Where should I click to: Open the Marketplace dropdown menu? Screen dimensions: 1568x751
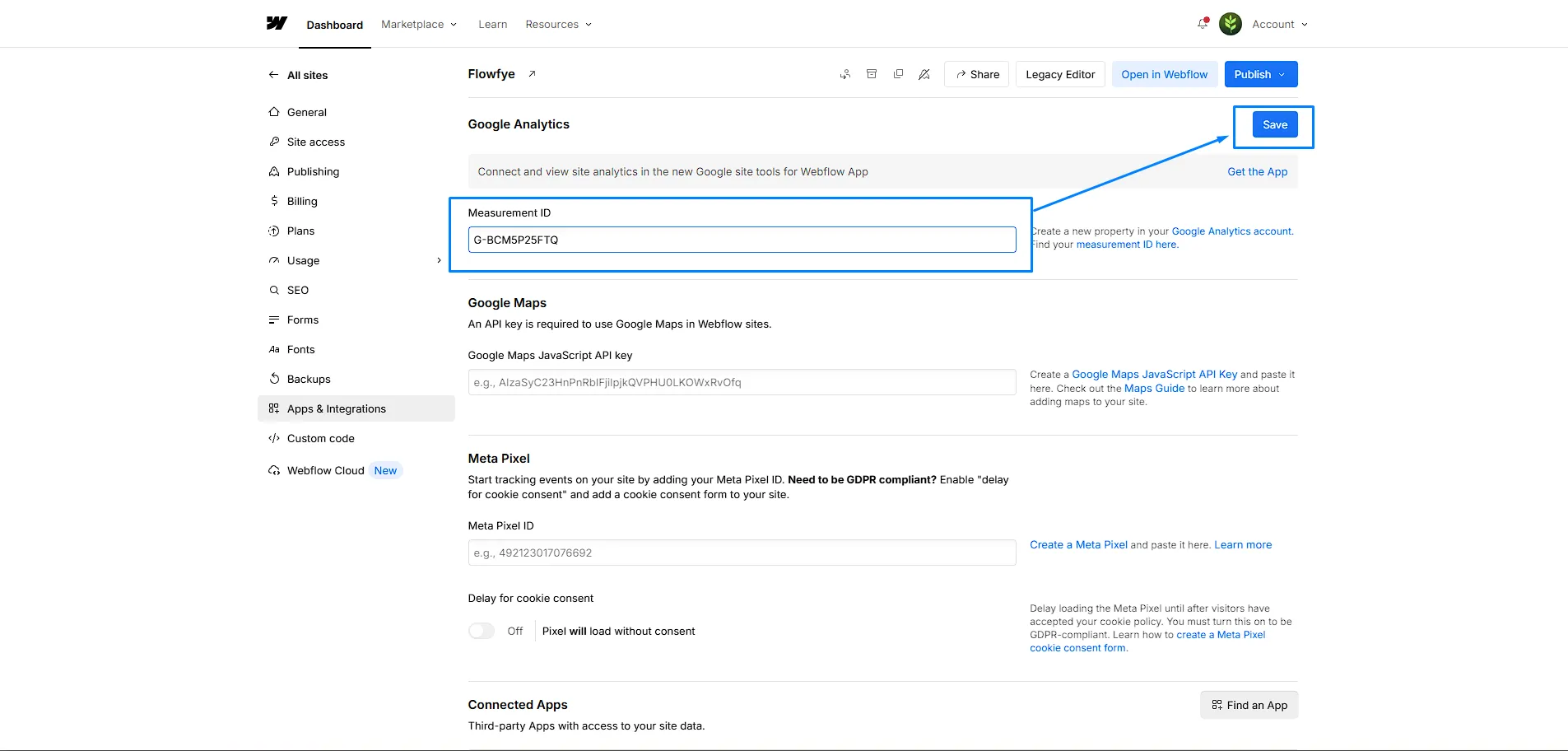tap(419, 25)
